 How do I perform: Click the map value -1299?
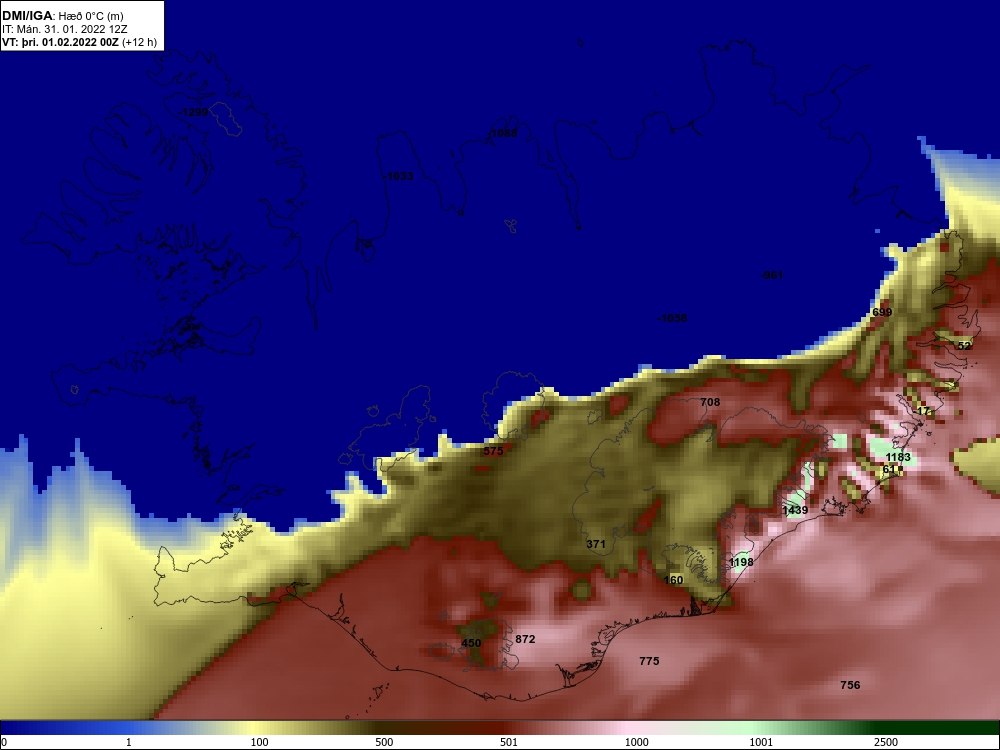[193, 112]
